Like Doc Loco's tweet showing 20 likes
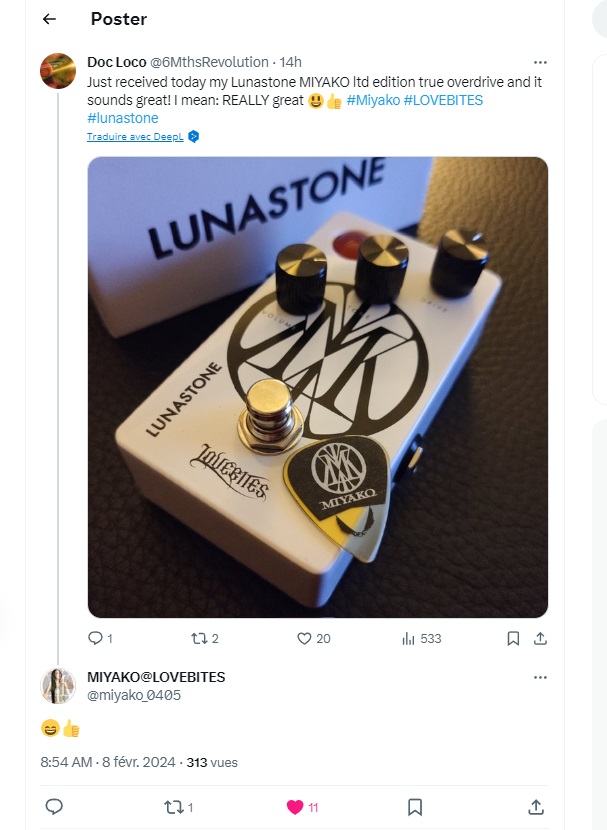 [305, 638]
